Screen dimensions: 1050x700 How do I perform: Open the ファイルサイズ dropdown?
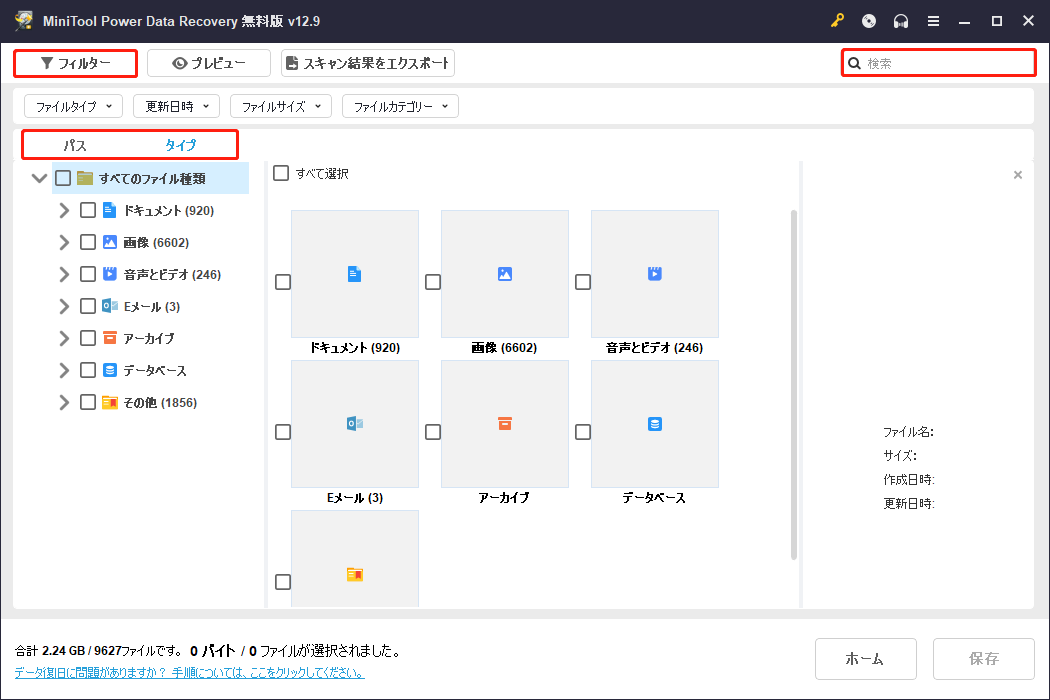tap(281, 106)
